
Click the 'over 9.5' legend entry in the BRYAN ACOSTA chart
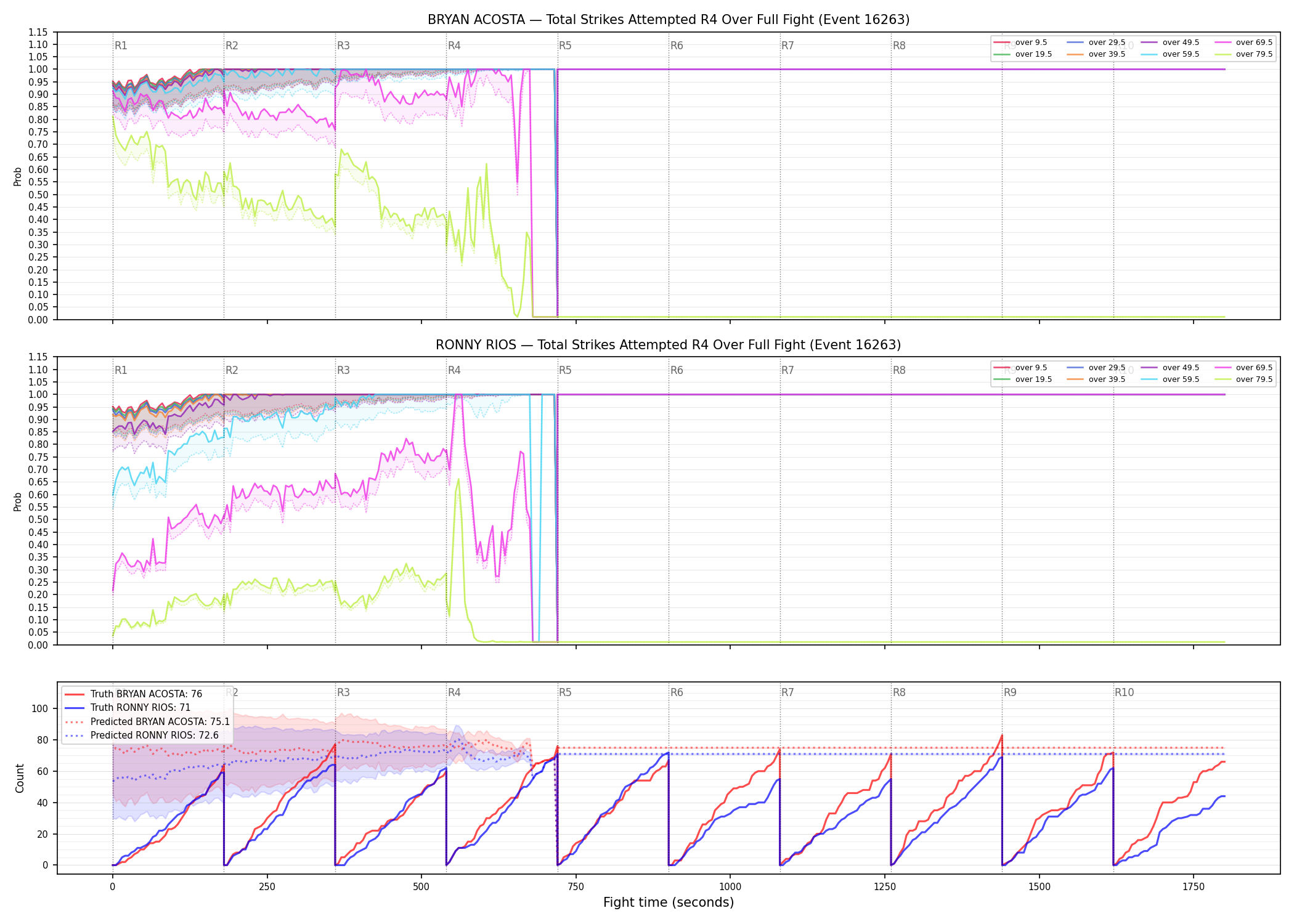coord(1020,43)
